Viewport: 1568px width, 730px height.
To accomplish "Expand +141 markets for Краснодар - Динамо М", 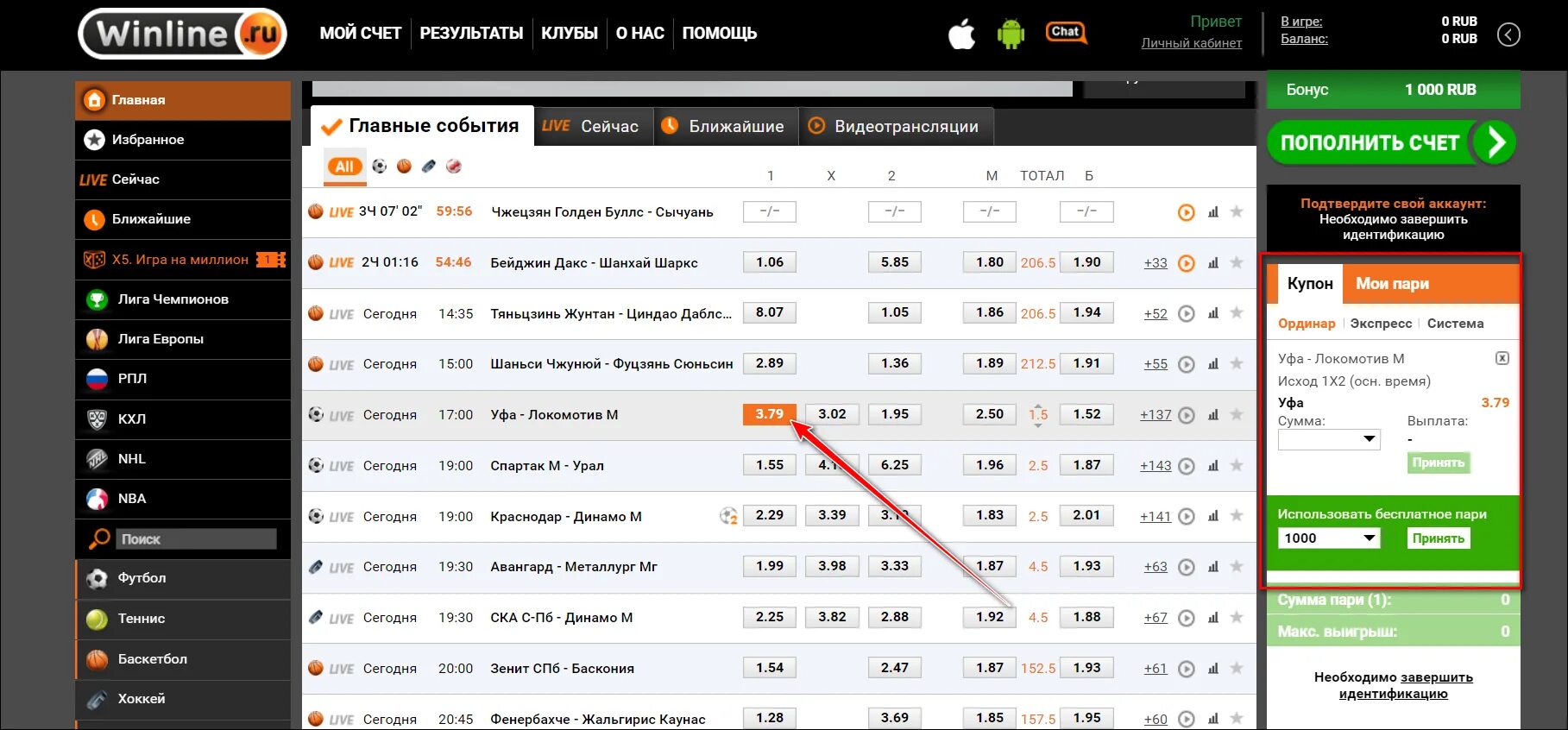I will [x=1156, y=517].
